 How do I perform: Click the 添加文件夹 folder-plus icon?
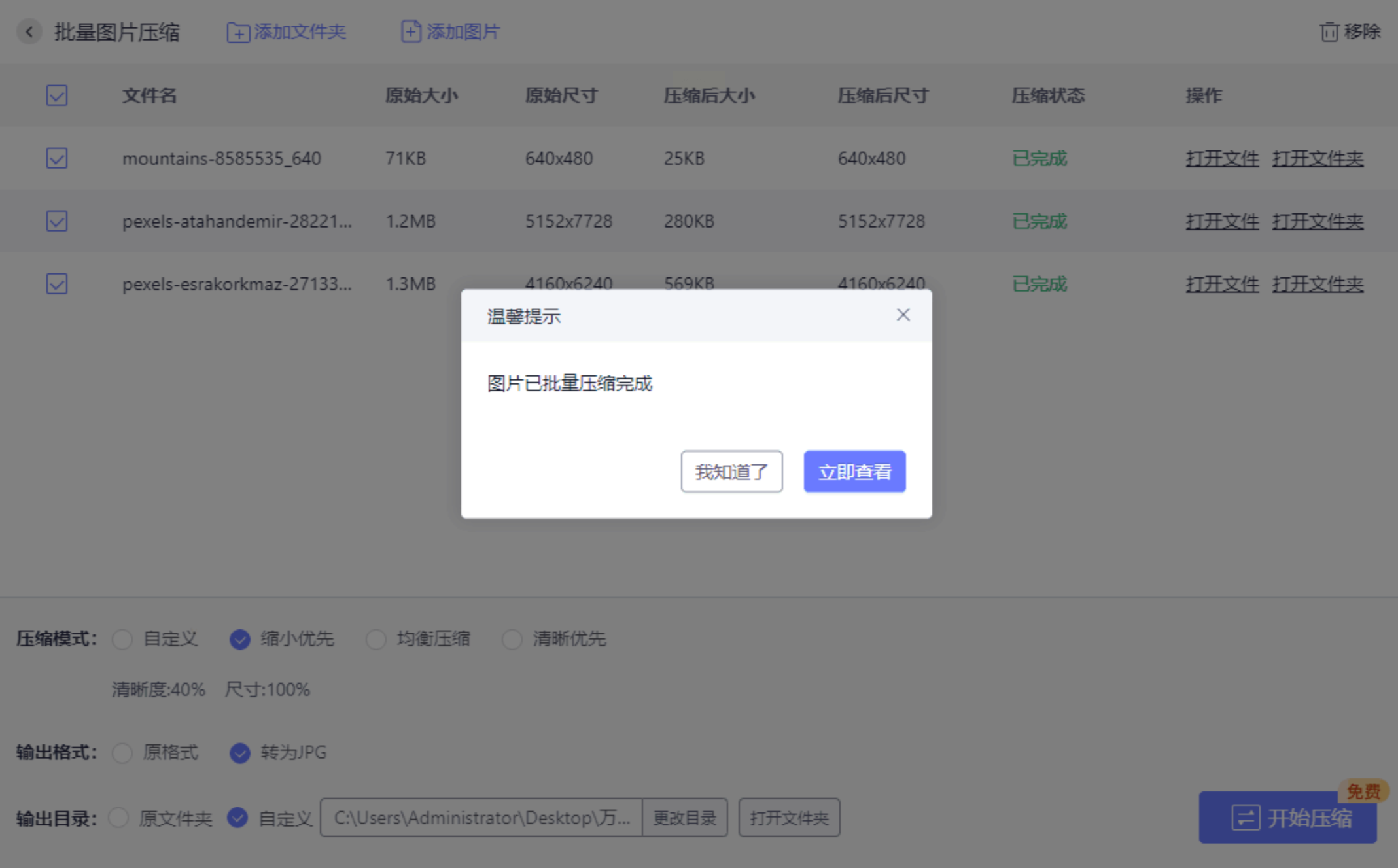pyautogui.click(x=237, y=32)
